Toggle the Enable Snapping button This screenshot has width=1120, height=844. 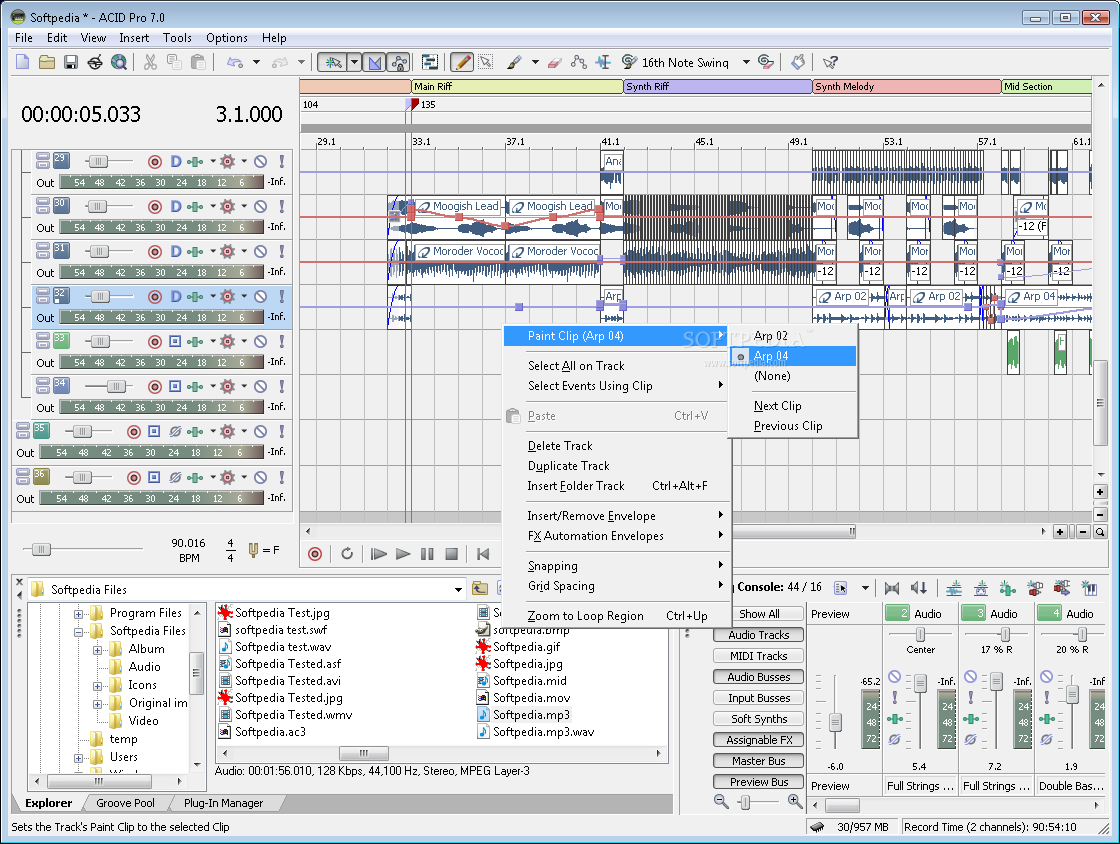tap(375, 62)
